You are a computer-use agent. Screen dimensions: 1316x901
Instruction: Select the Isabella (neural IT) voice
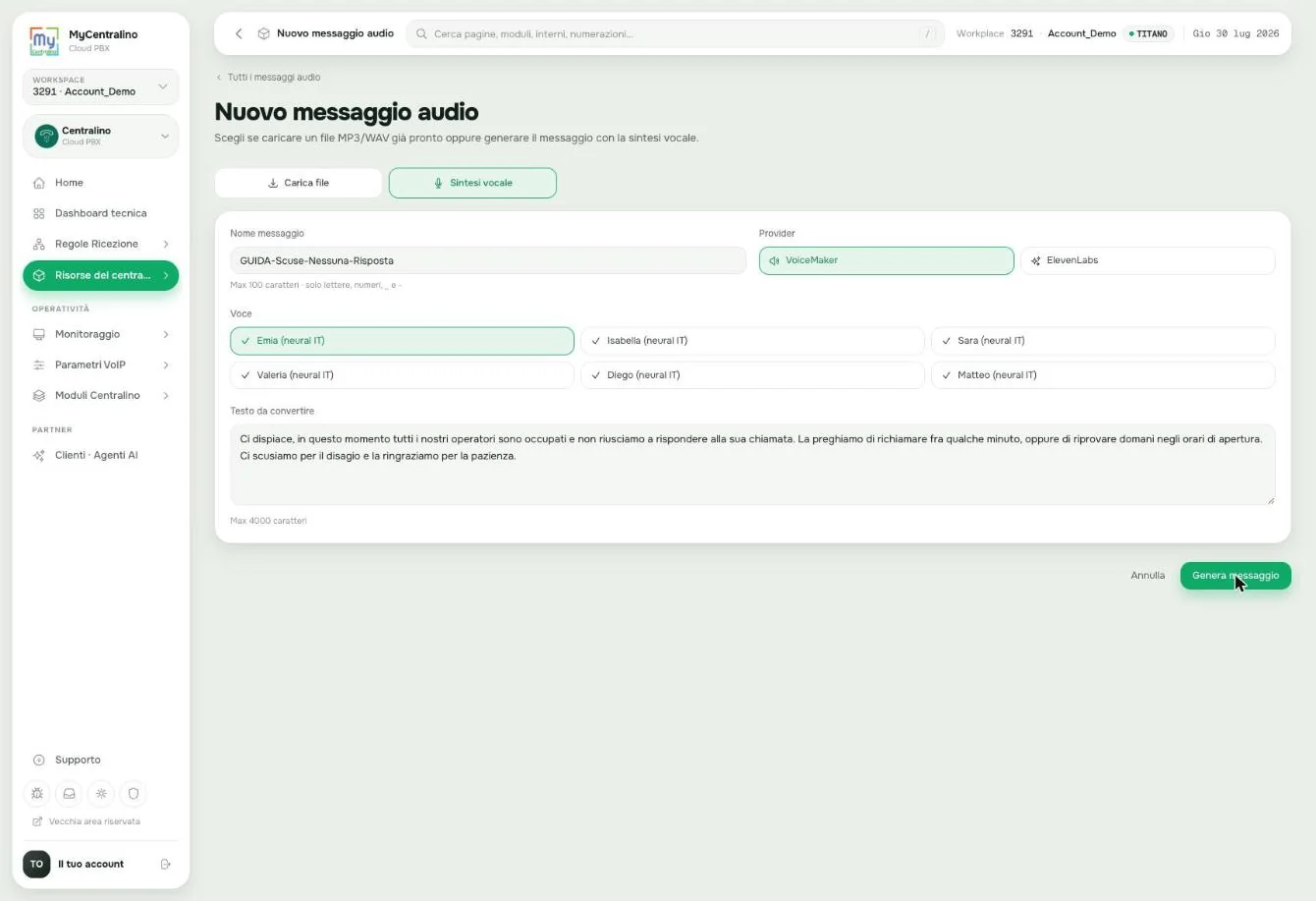pyautogui.click(x=752, y=341)
